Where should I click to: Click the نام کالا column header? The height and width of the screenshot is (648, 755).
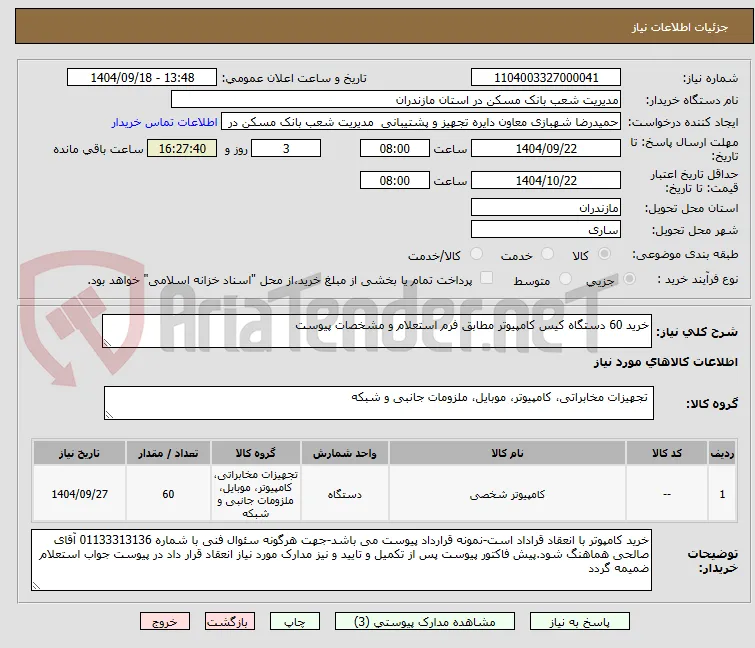click(x=508, y=453)
